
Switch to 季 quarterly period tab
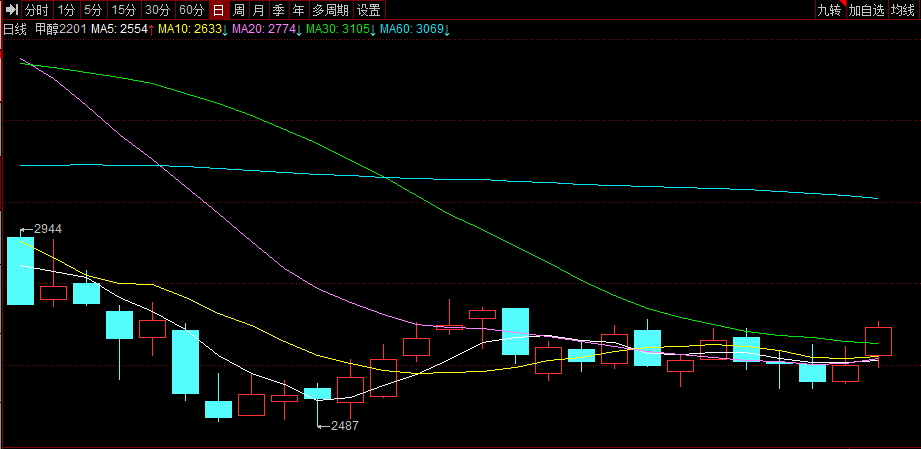pyautogui.click(x=278, y=9)
